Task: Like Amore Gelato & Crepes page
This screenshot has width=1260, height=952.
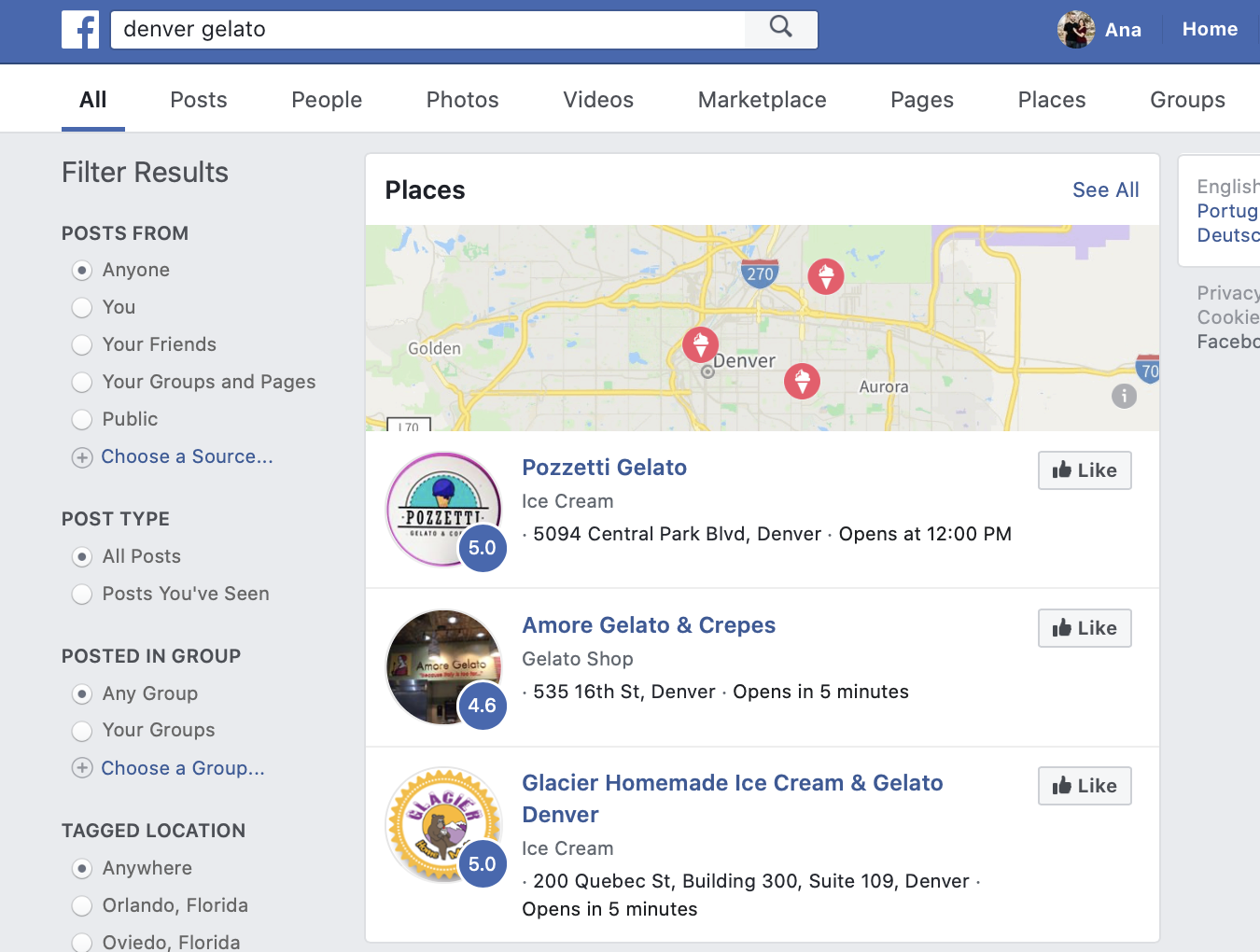Action: tap(1085, 628)
